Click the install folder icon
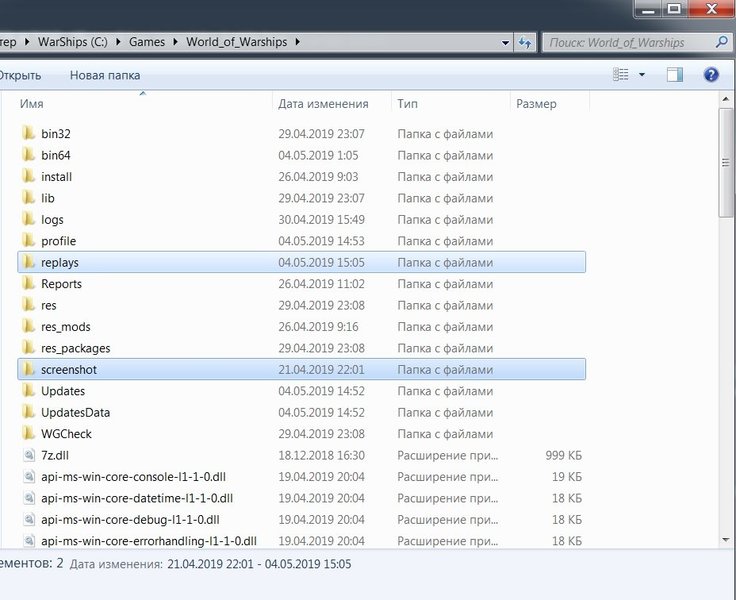The height and width of the screenshot is (600, 736). (x=29, y=177)
